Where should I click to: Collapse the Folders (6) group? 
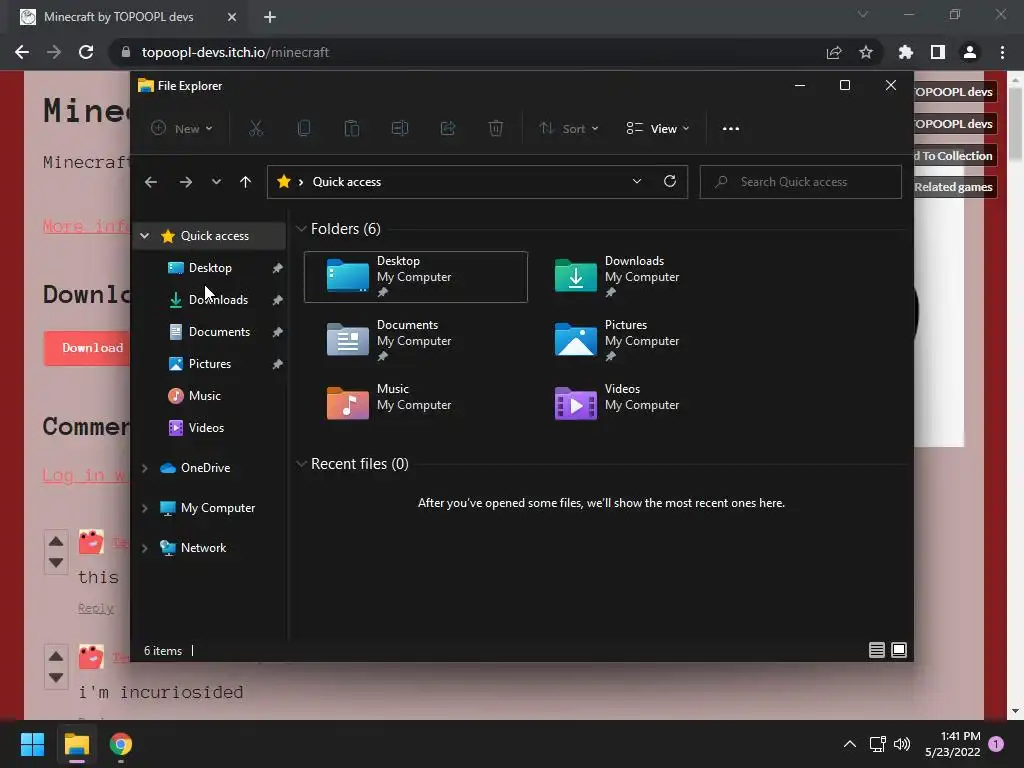click(301, 229)
